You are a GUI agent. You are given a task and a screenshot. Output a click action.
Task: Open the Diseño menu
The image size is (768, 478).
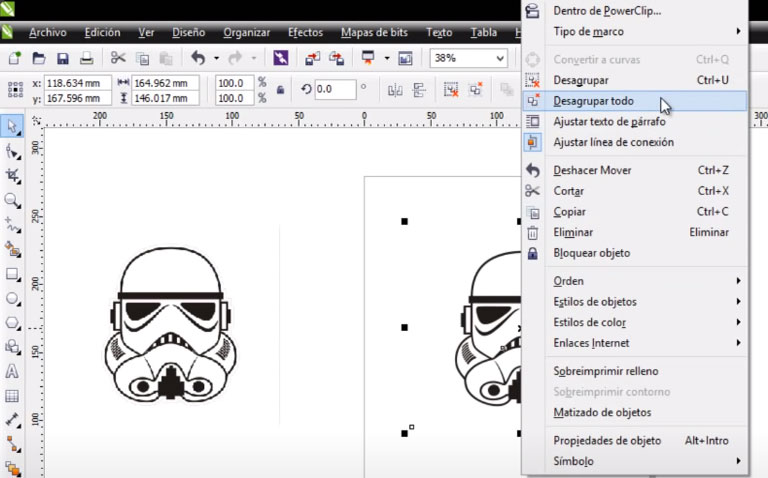(x=189, y=32)
